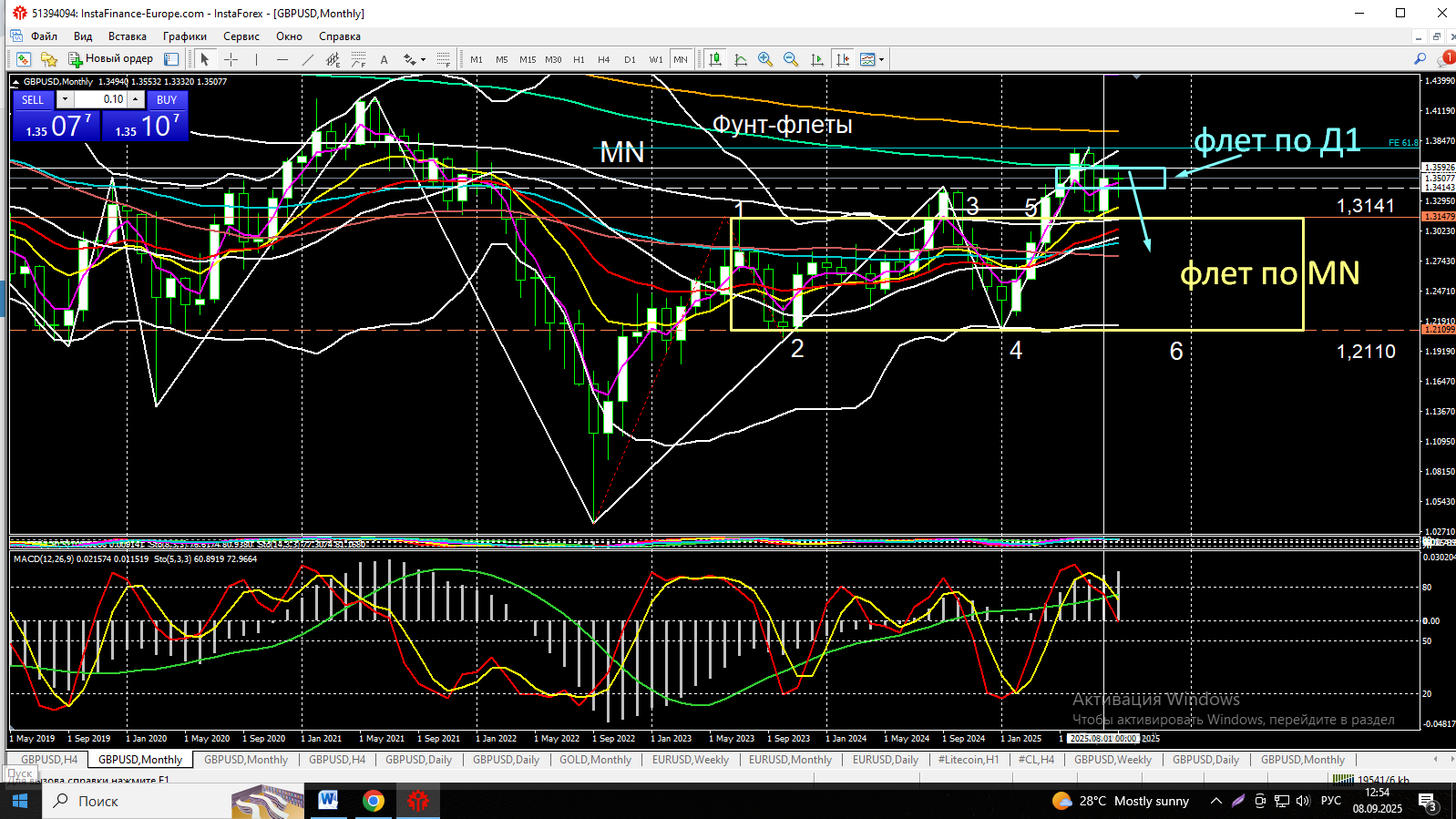Select the W1 timeframe
The image size is (1456, 819).
pos(656,59)
